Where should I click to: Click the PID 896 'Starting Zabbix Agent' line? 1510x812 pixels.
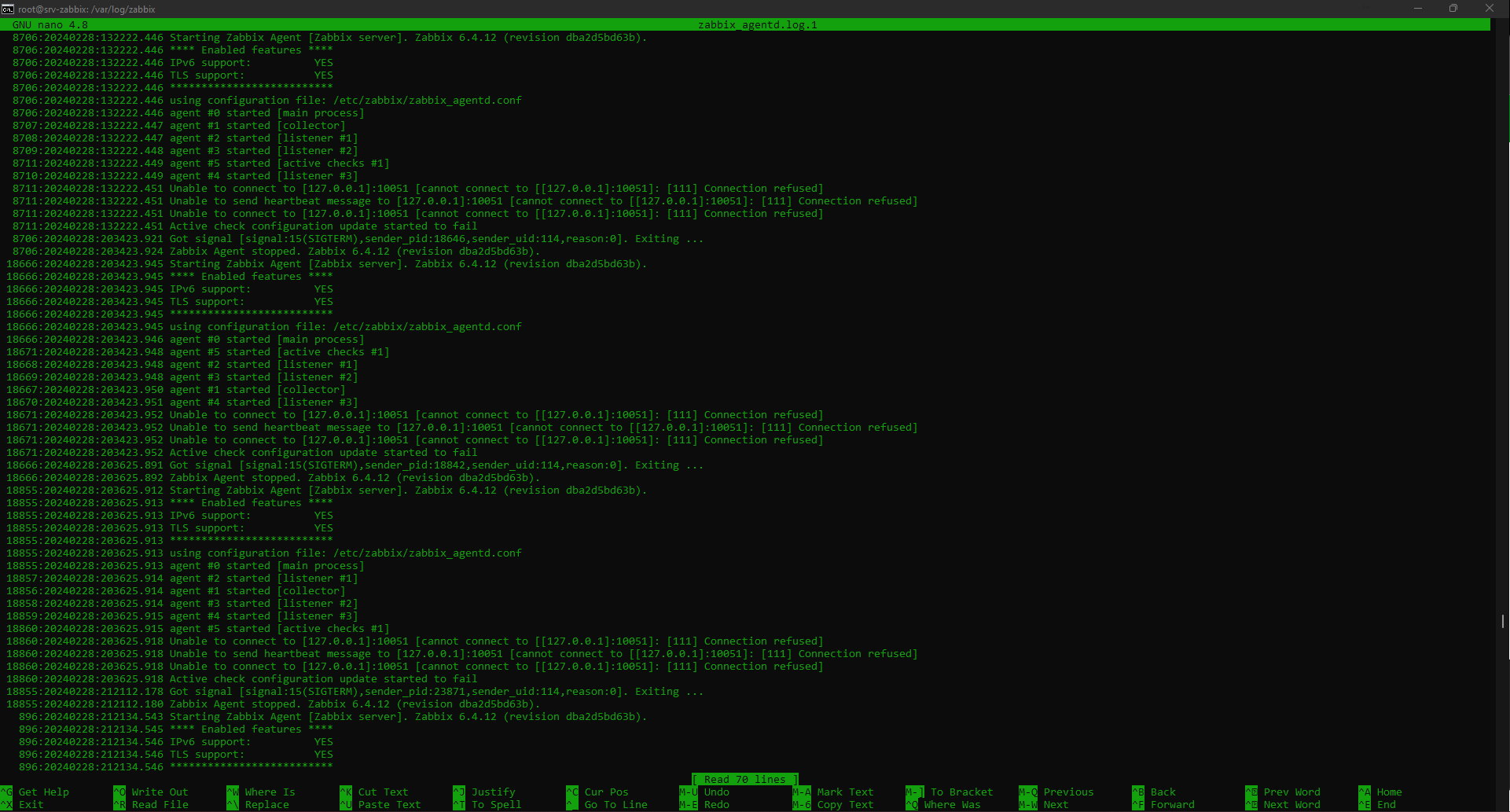tap(333, 717)
